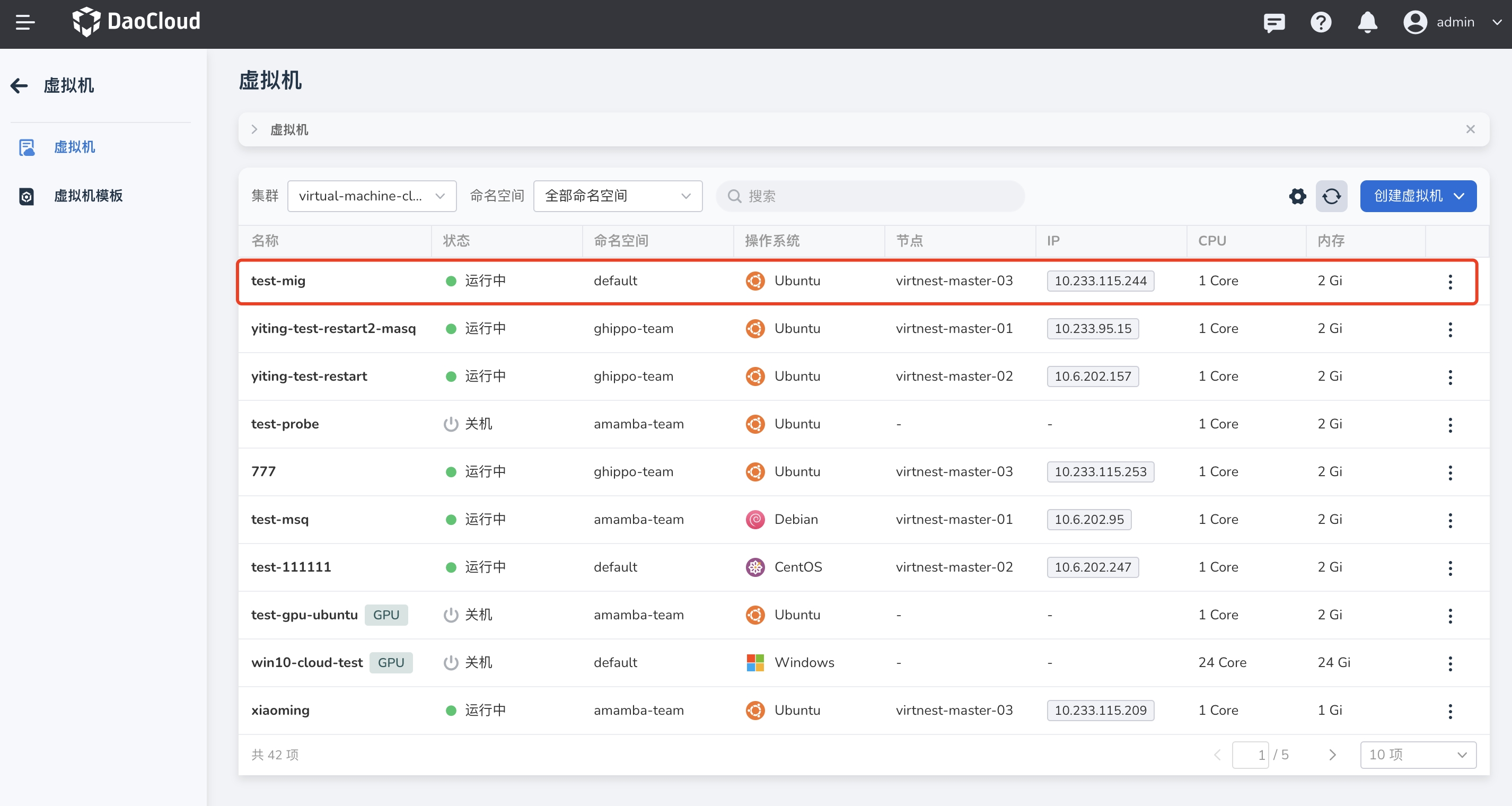Viewport: 1512px width, 806px height.
Task: Focus the 搜索 search field
Action: click(875, 196)
